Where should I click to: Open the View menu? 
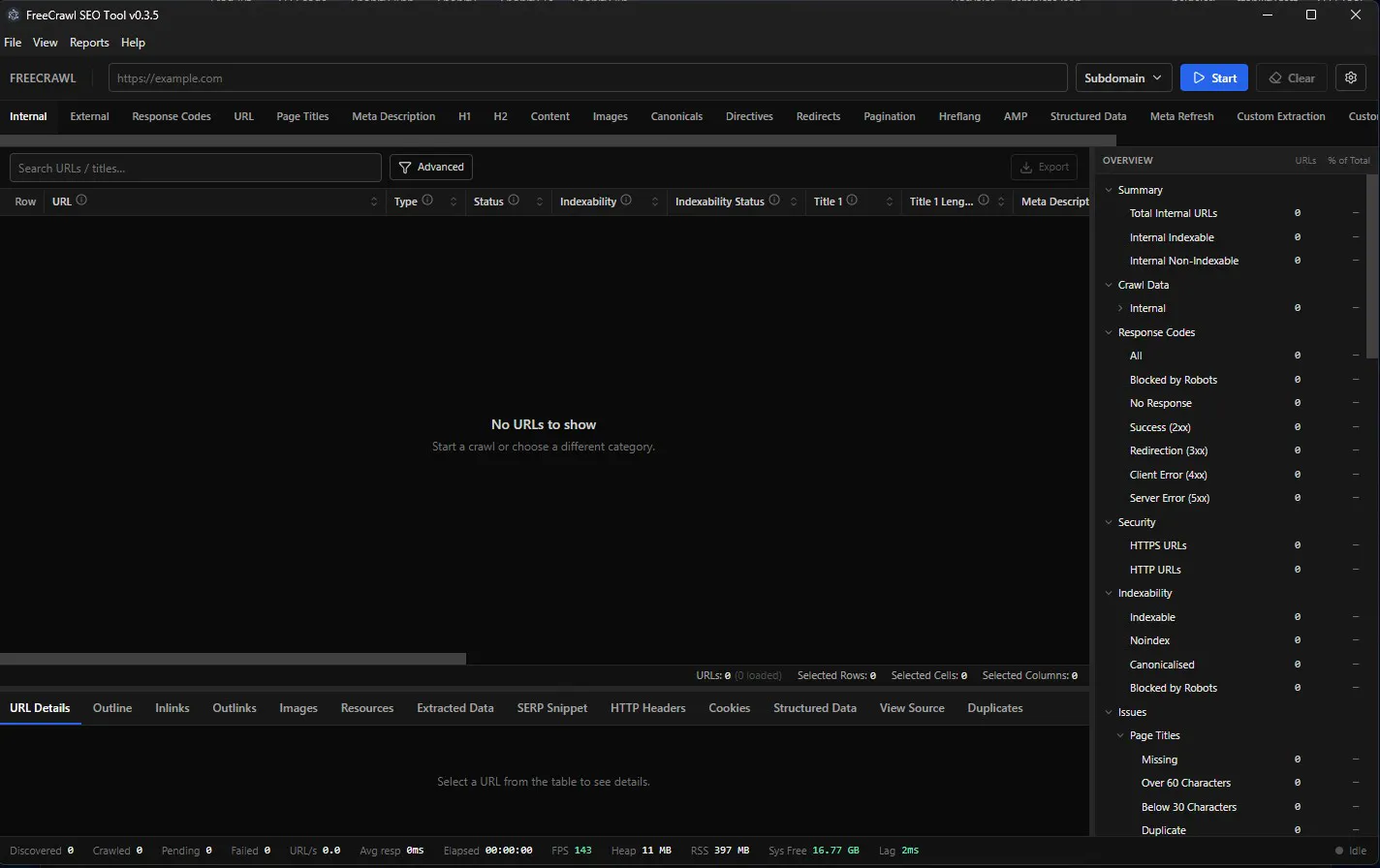(46, 43)
